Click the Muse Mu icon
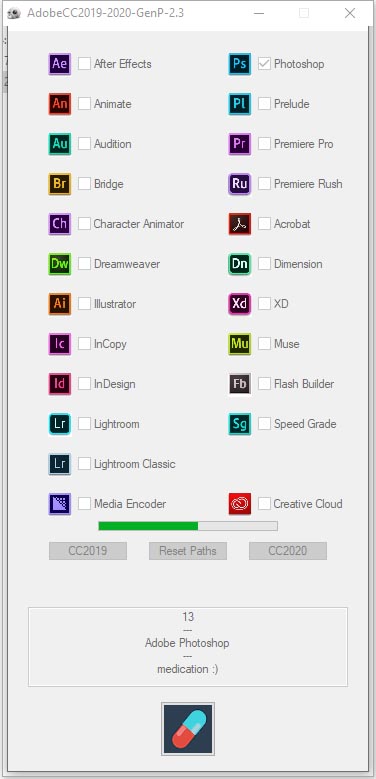 click(240, 344)
